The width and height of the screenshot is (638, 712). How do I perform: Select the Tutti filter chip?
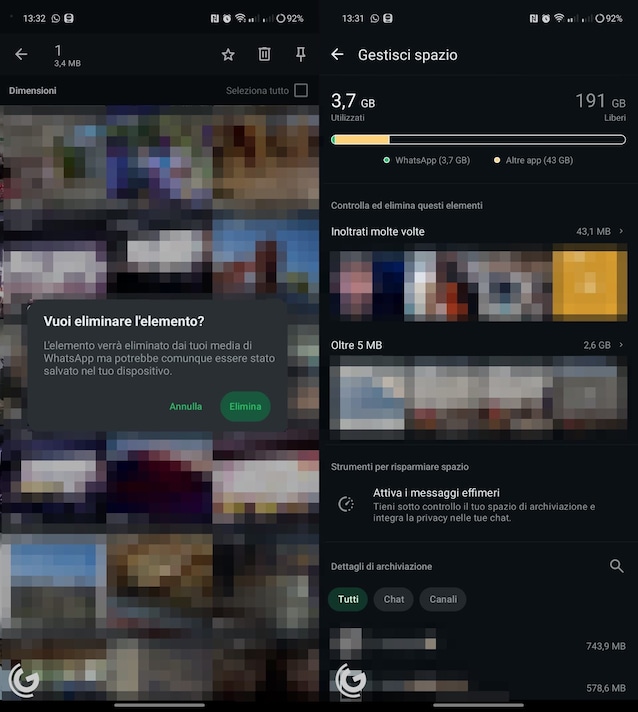pyautogui.click(x=348, y=599)
